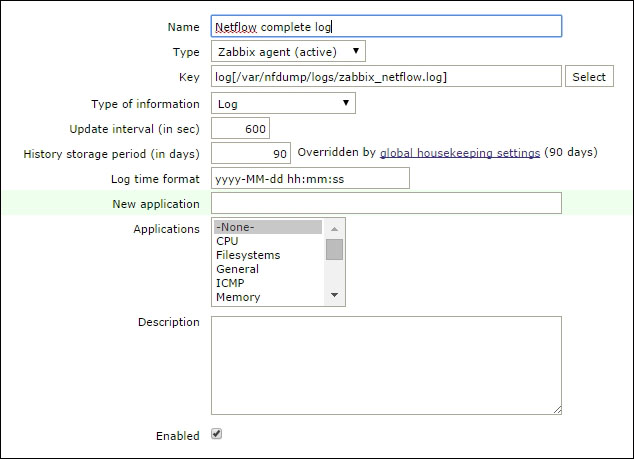The image size is (634, 459).
Task: Click the Log time format field
Action: [310, 178]
